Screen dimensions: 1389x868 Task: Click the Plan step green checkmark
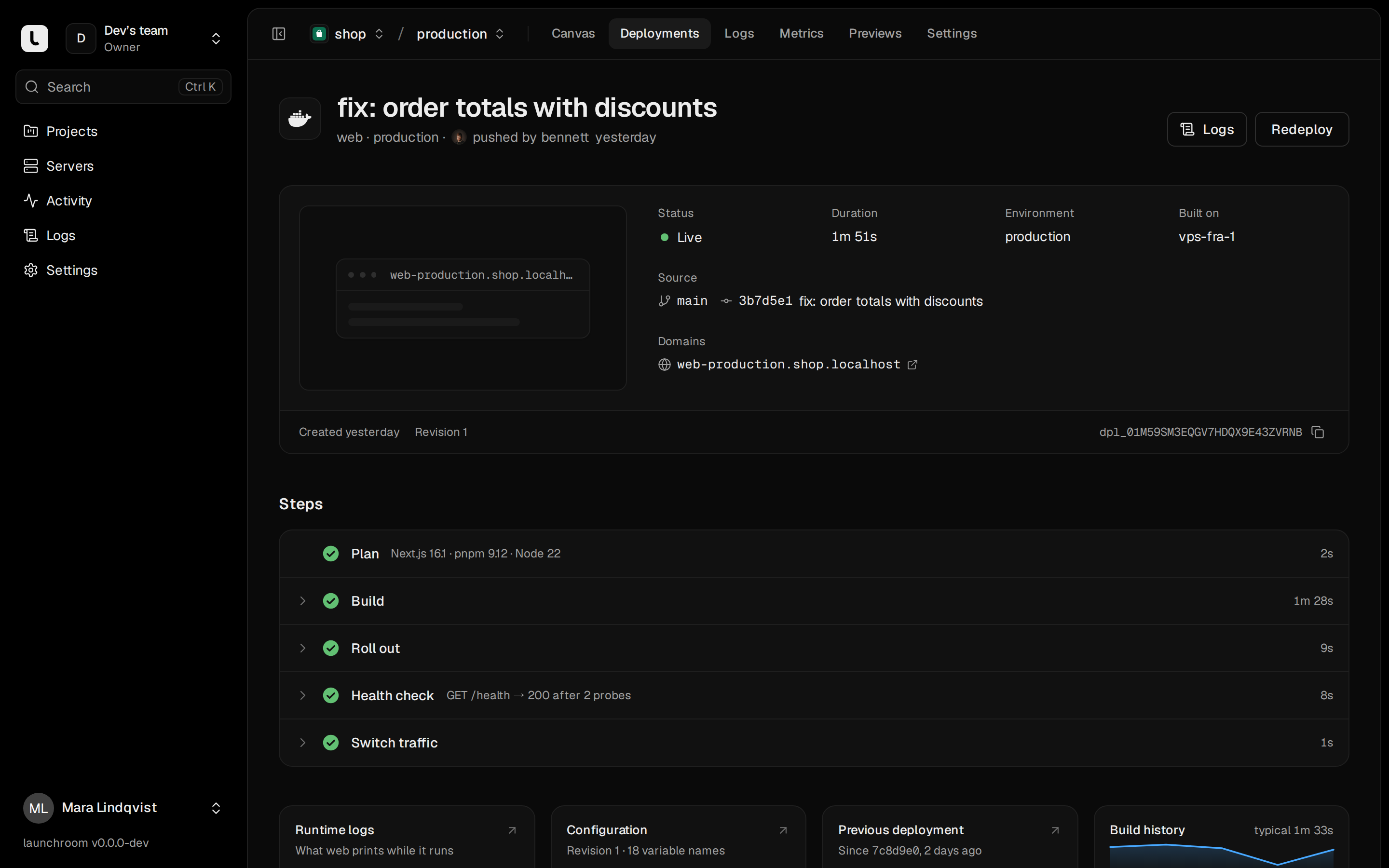(x=330, y=554)
